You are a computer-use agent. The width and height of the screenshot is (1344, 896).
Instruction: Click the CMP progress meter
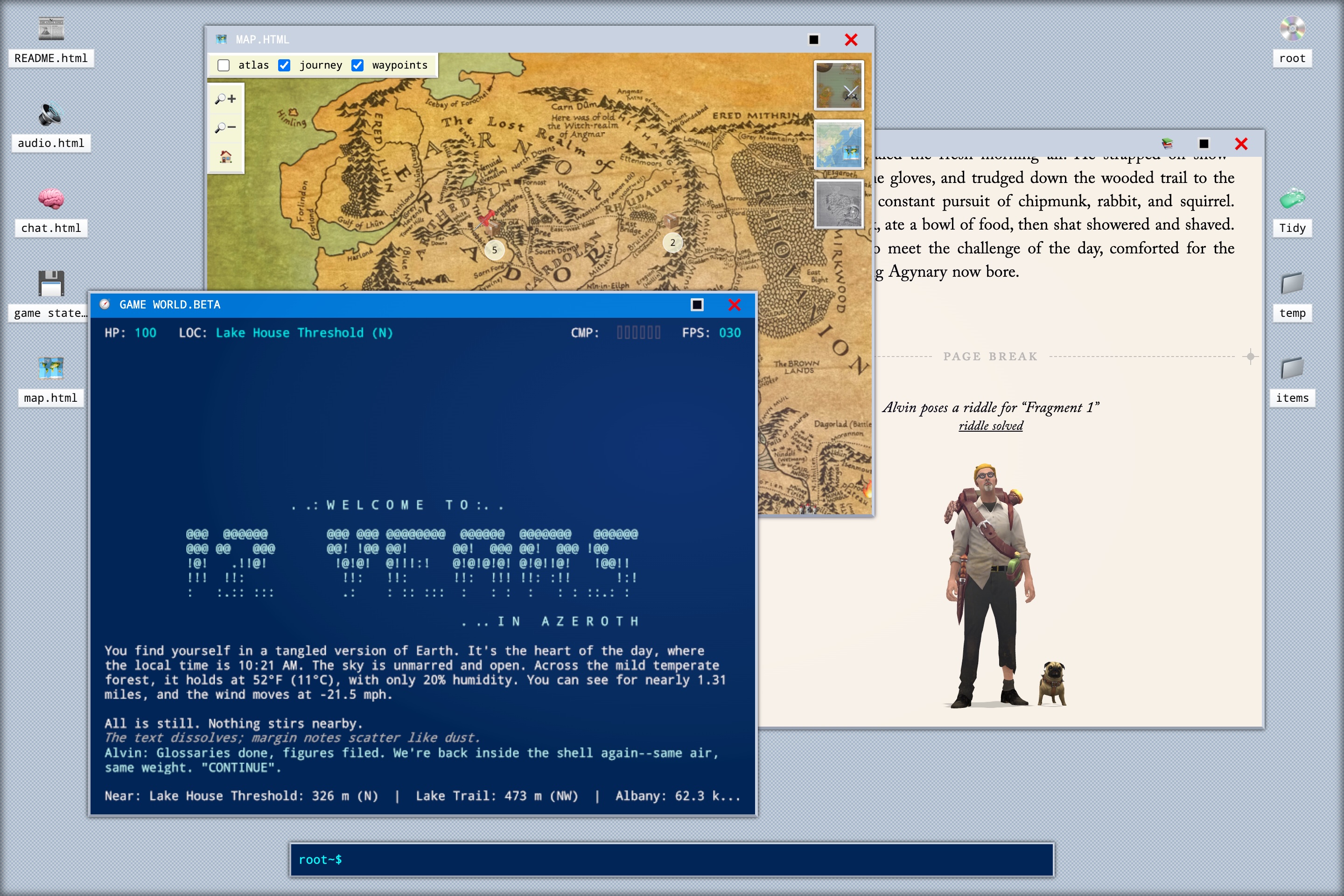point(638,332)
